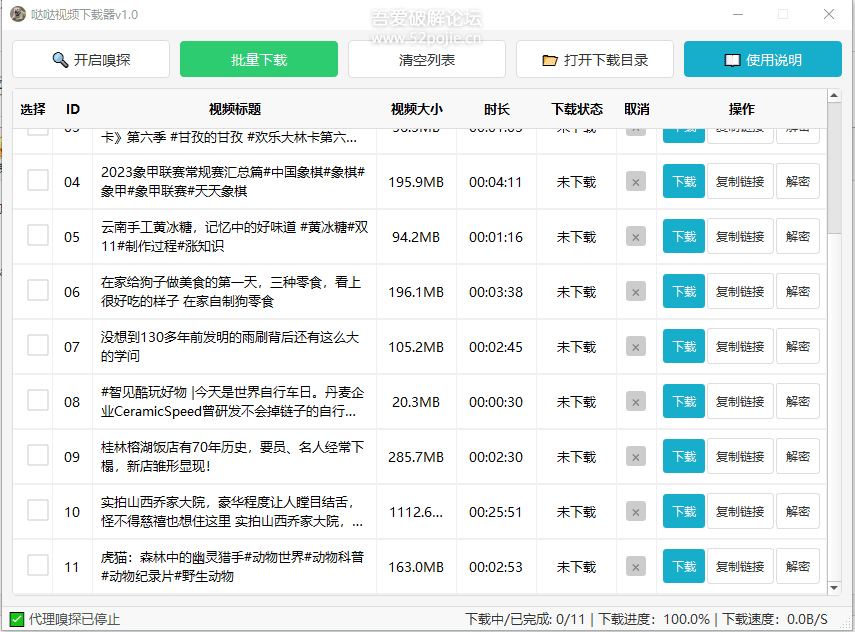
Task: Click the 下载状态 column header
Action: coord(576,109)
